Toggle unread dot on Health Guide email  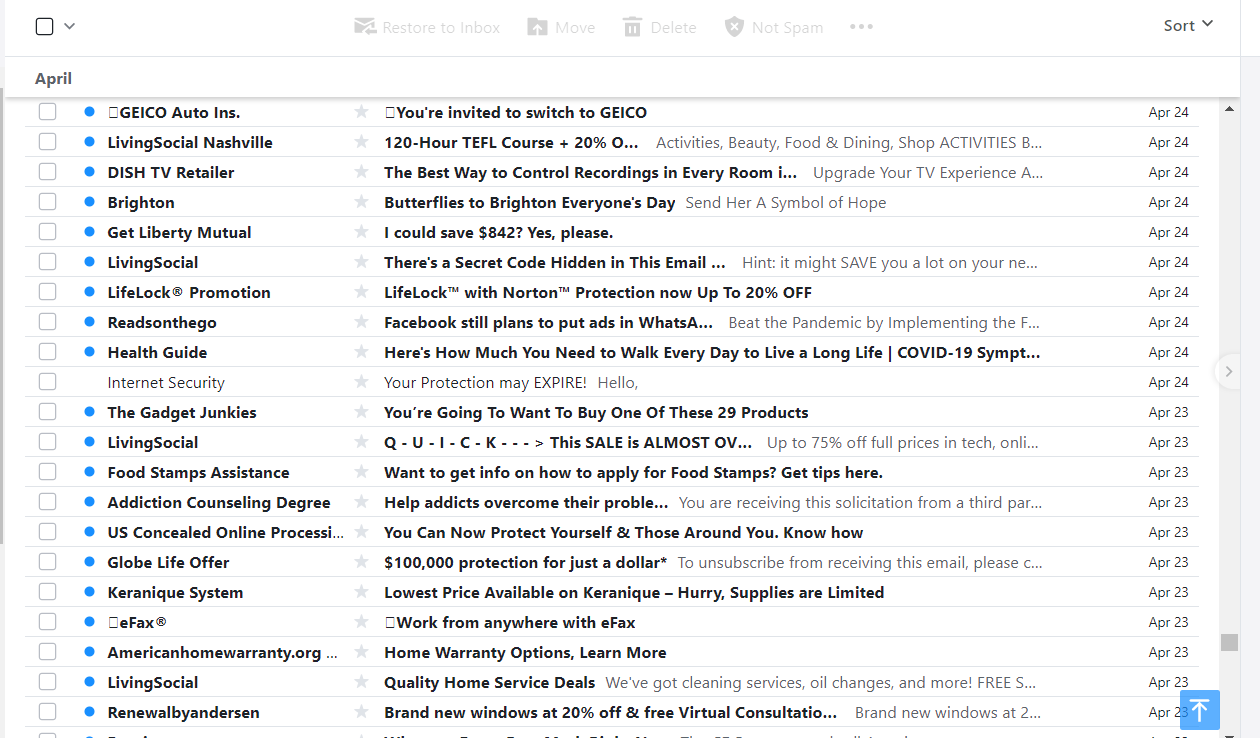click(89, 352)
